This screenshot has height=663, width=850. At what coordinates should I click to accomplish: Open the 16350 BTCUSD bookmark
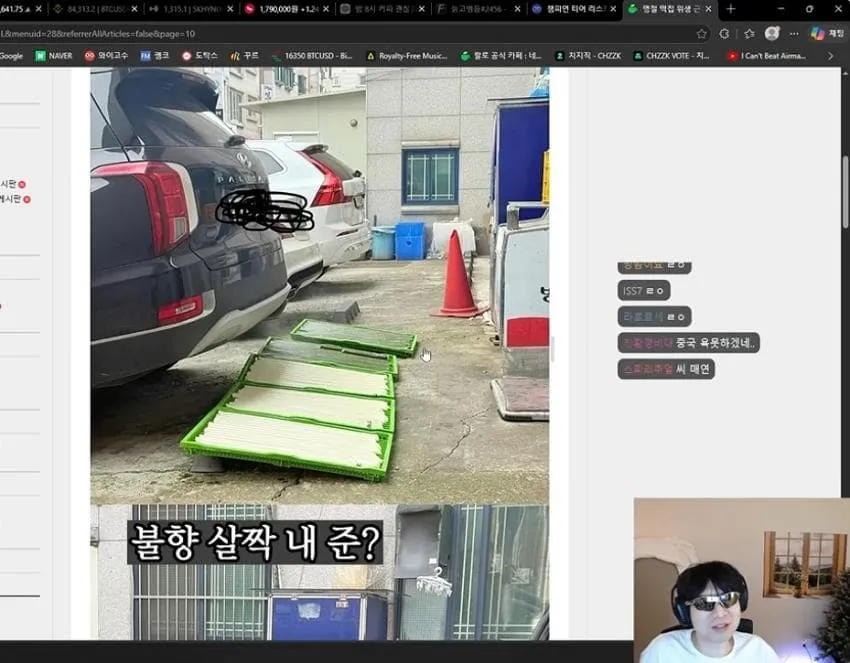coord(312,56)
